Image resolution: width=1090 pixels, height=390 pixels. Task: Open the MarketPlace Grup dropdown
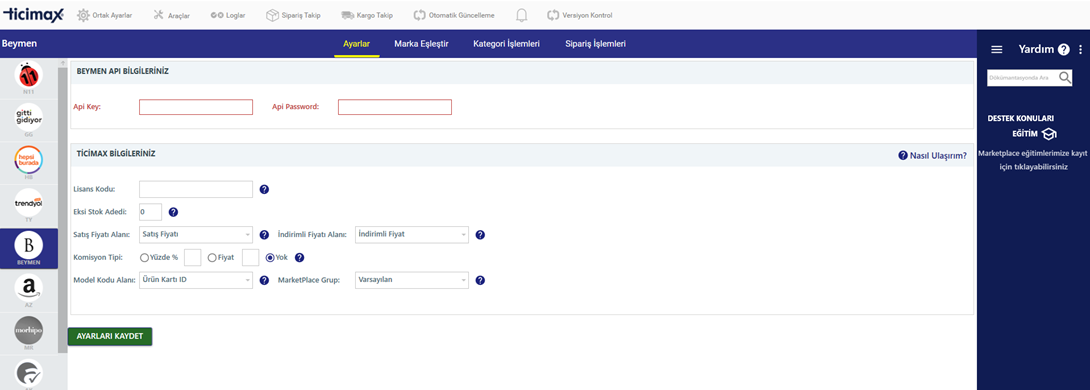[x=412, y=280]
